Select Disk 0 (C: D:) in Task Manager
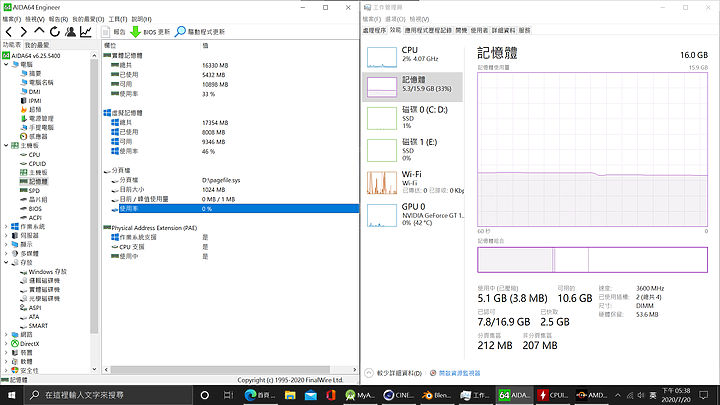The height and width of the screenshot is (405, 720). click(412, 118)
